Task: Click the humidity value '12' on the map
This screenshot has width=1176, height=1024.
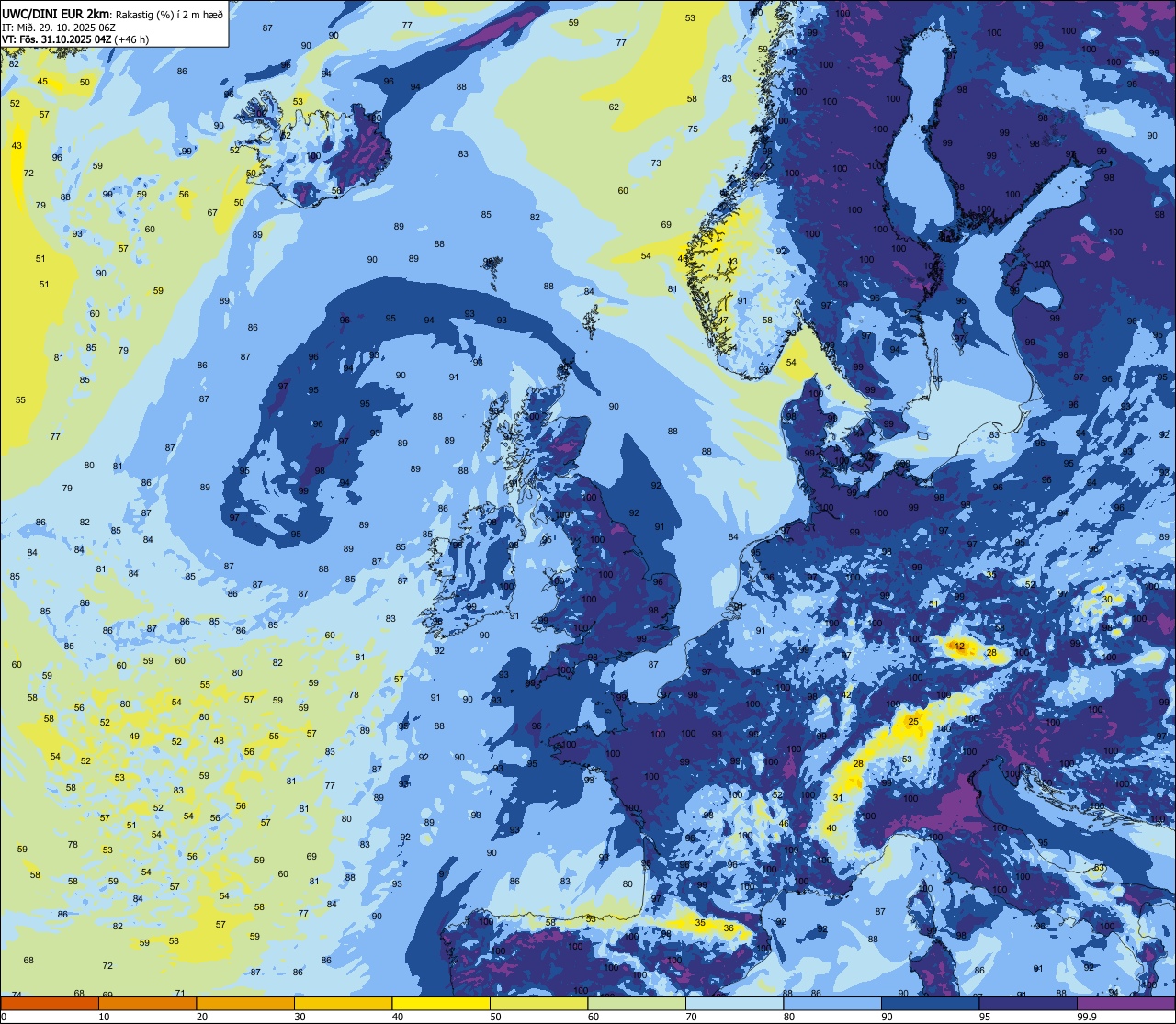Action: 960,647
